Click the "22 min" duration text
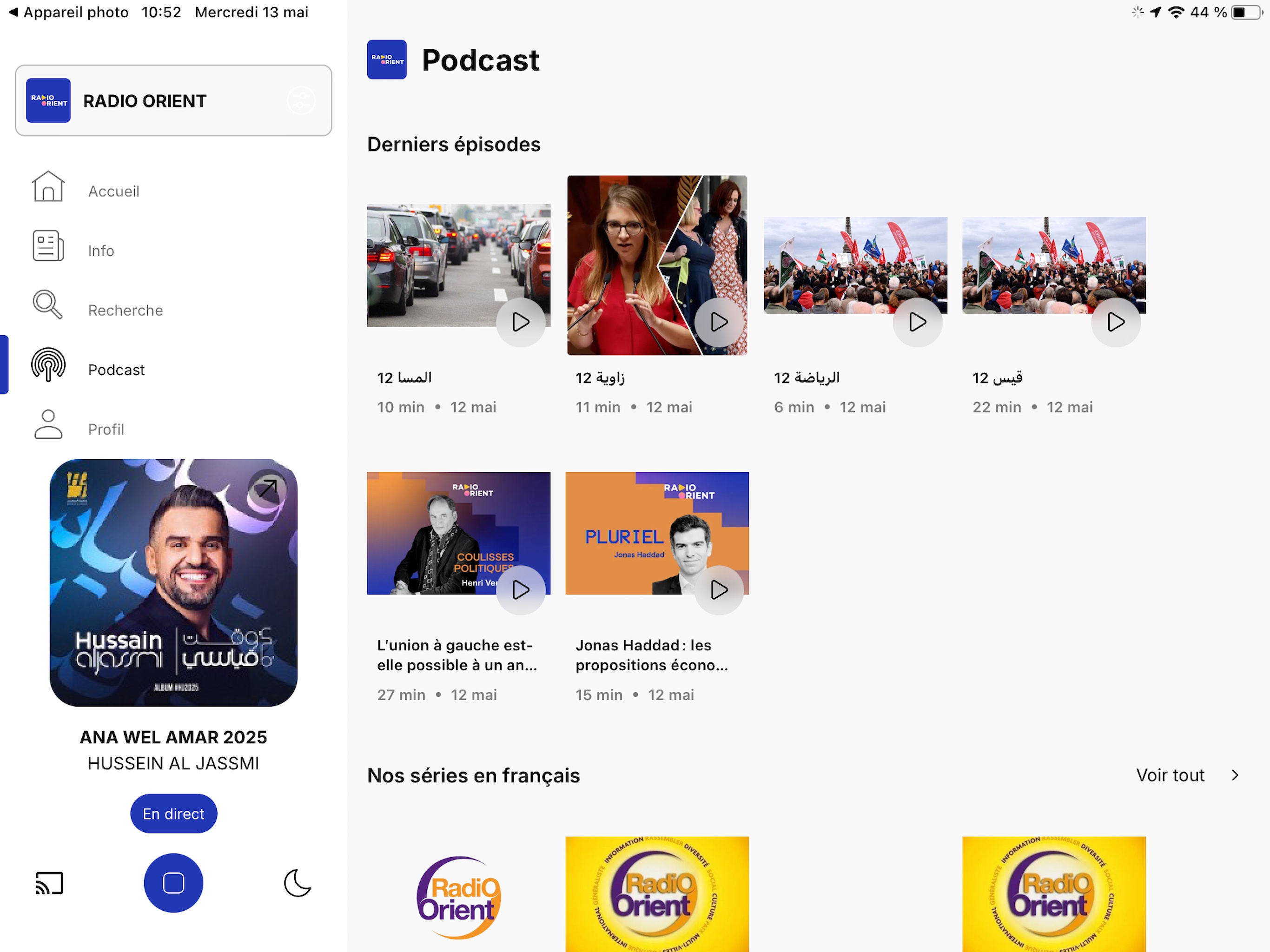This screenshot has height=952, width=1270. [x=997, y=408]
